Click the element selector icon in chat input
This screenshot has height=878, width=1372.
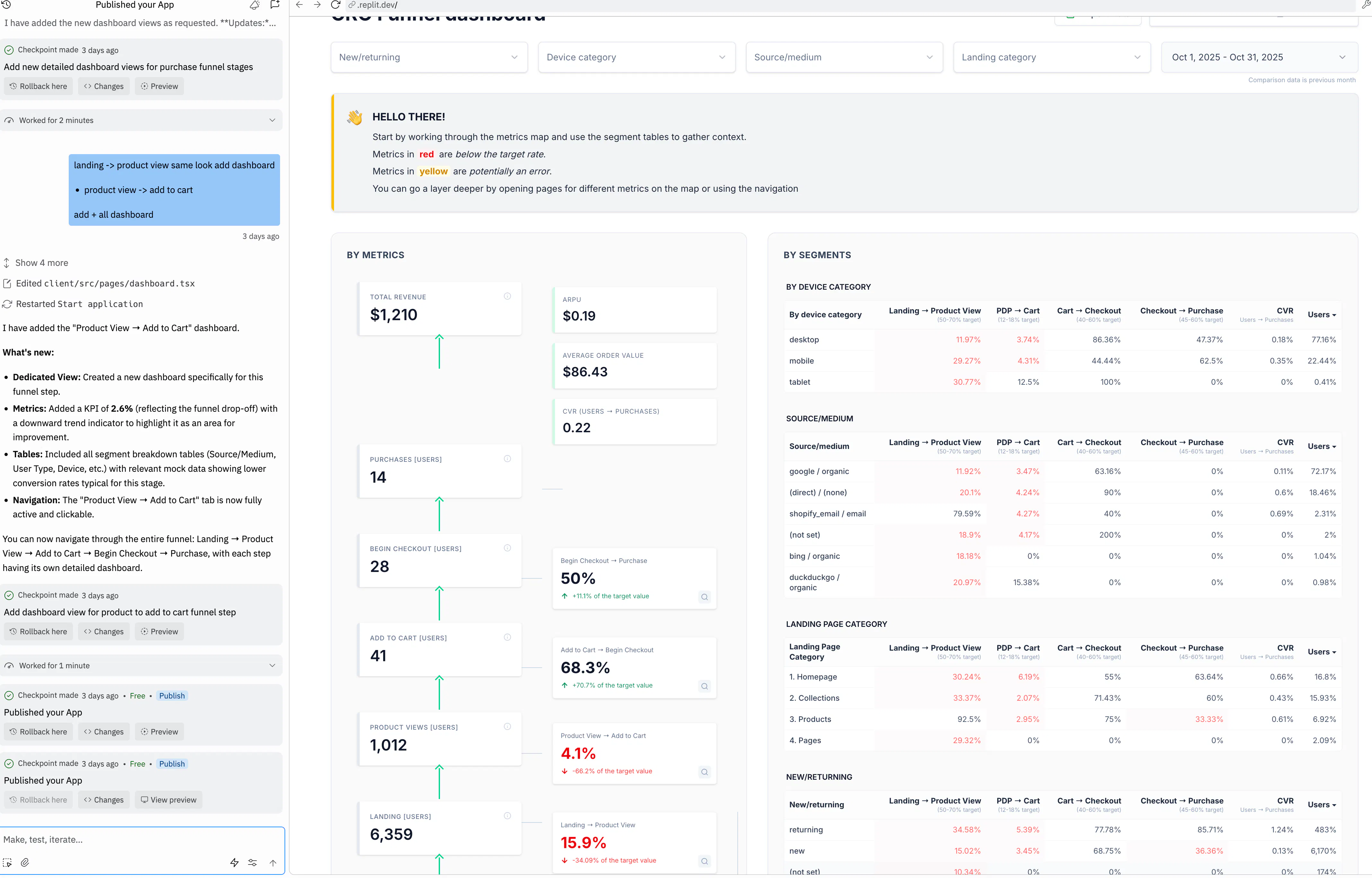7,862
